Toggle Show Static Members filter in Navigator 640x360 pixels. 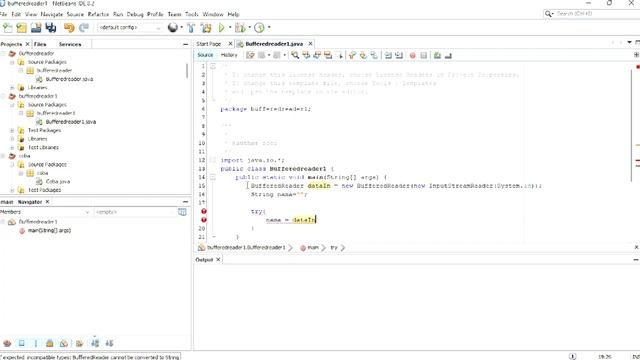click(x=36, y=343)
